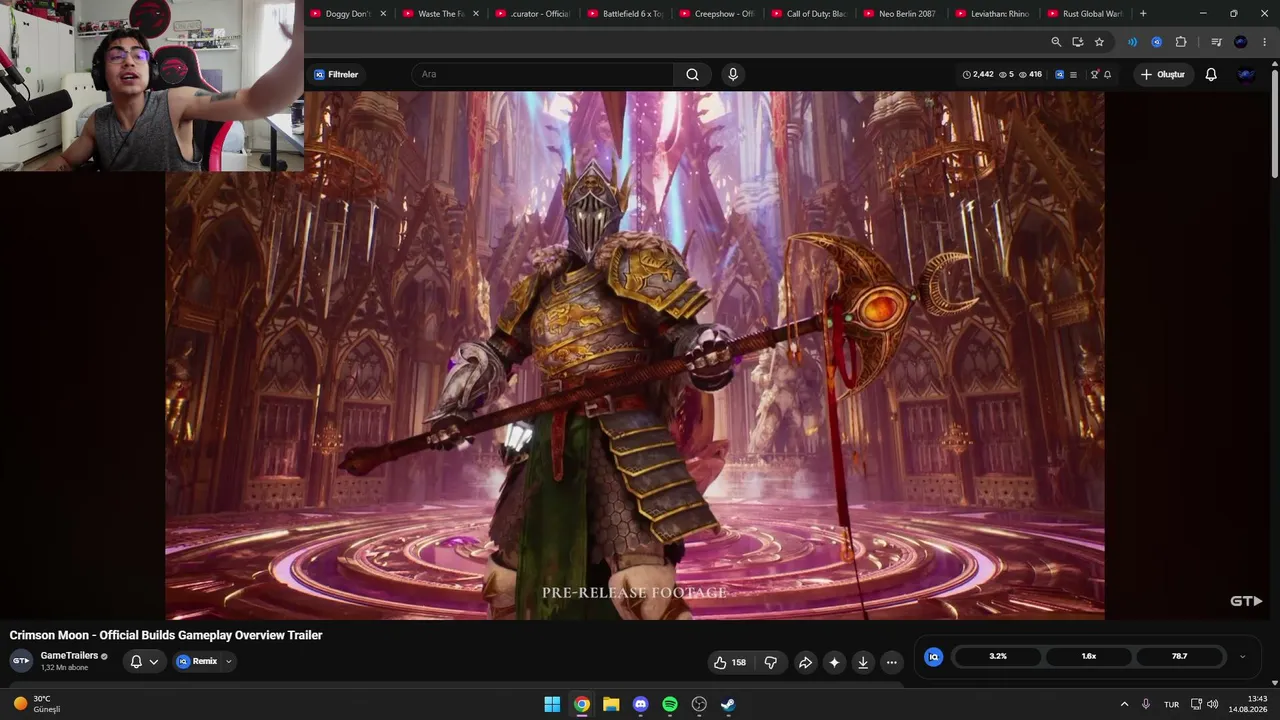Open a new browser tab

(1143, 14)
